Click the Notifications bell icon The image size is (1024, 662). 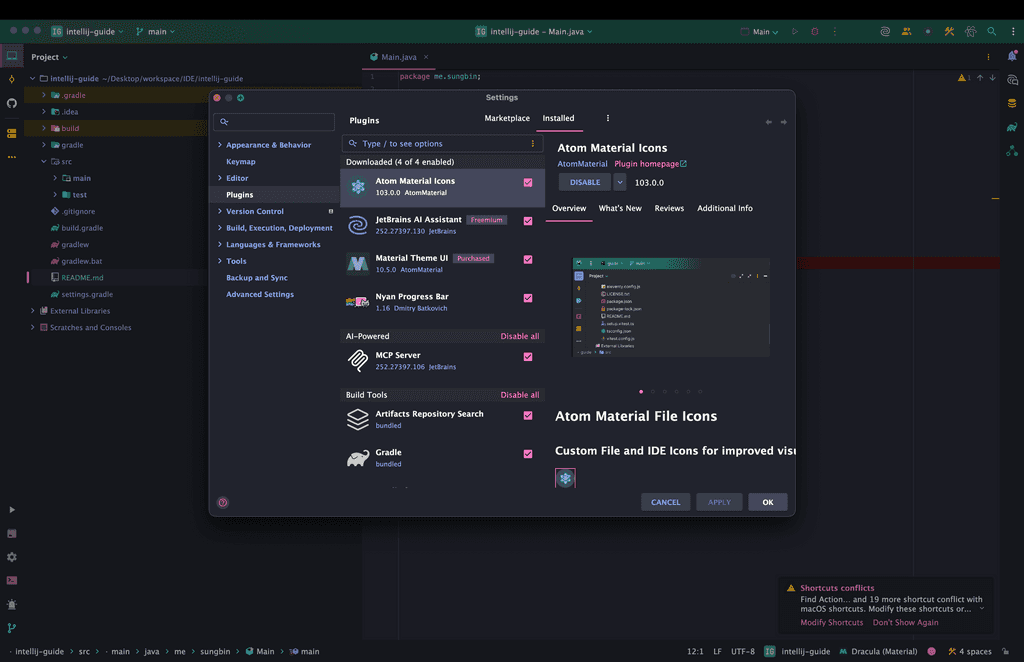1012,57
